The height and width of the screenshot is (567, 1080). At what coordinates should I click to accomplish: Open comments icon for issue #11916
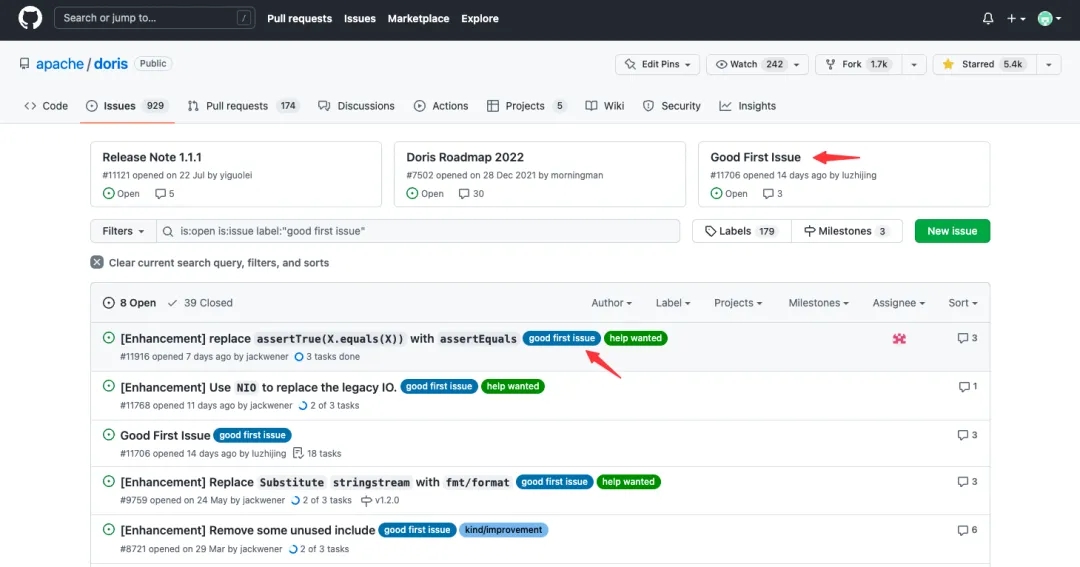click(967, 338)
